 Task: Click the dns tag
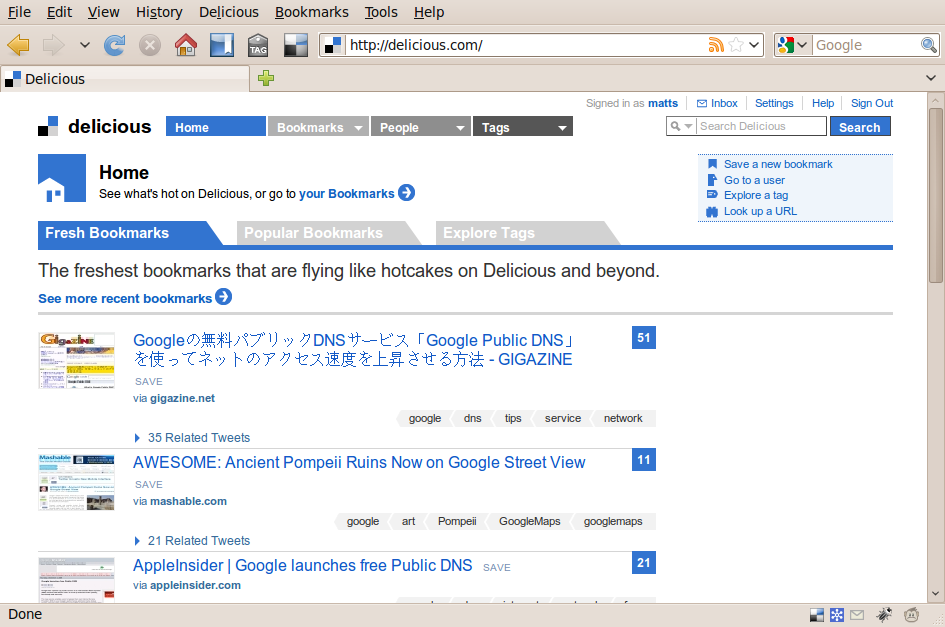[472, 418]
